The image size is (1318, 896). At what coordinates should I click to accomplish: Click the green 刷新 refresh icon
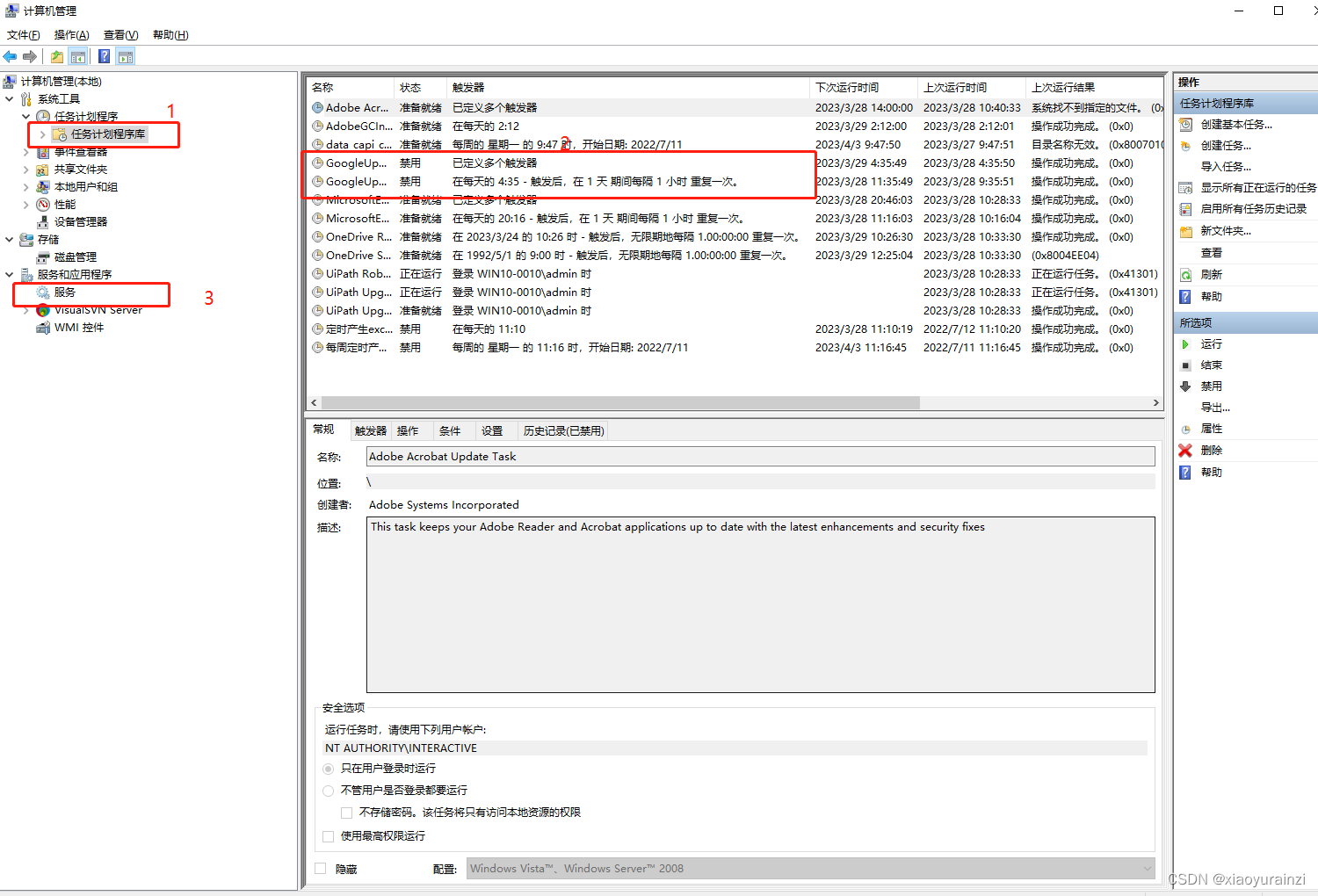[1185, 275]
